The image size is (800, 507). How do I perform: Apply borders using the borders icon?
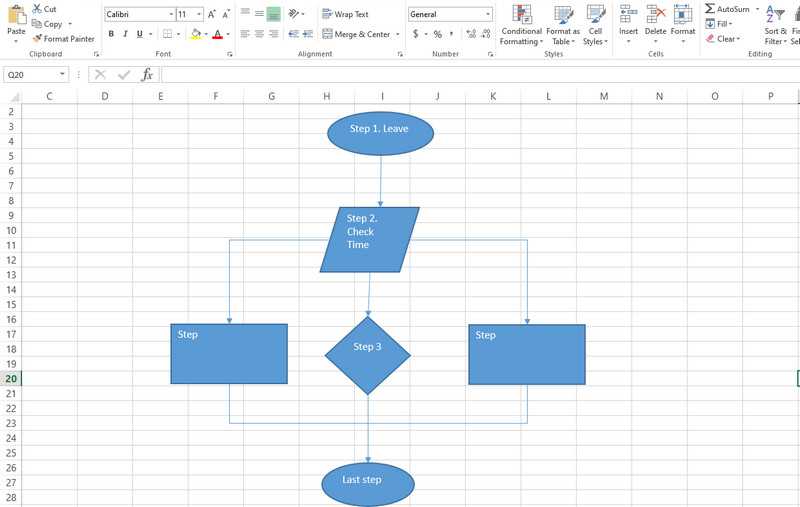tap(167, 34)
